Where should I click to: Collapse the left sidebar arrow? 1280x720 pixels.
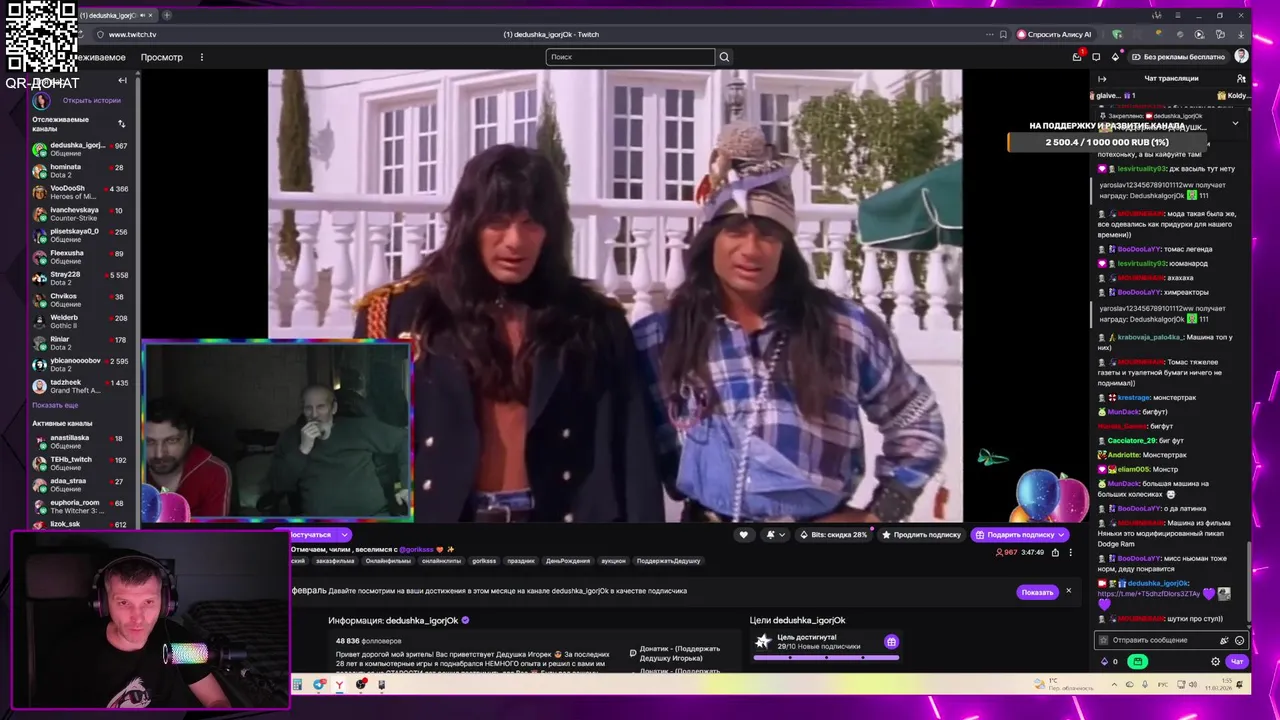[122, 80]
